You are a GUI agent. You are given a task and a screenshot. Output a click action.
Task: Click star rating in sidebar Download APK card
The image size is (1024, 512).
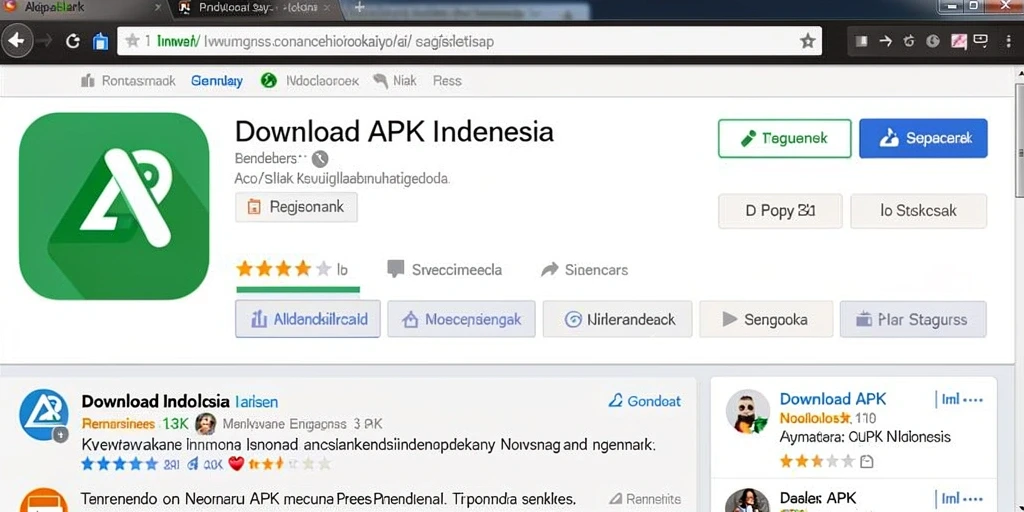(x=817, y=462)
